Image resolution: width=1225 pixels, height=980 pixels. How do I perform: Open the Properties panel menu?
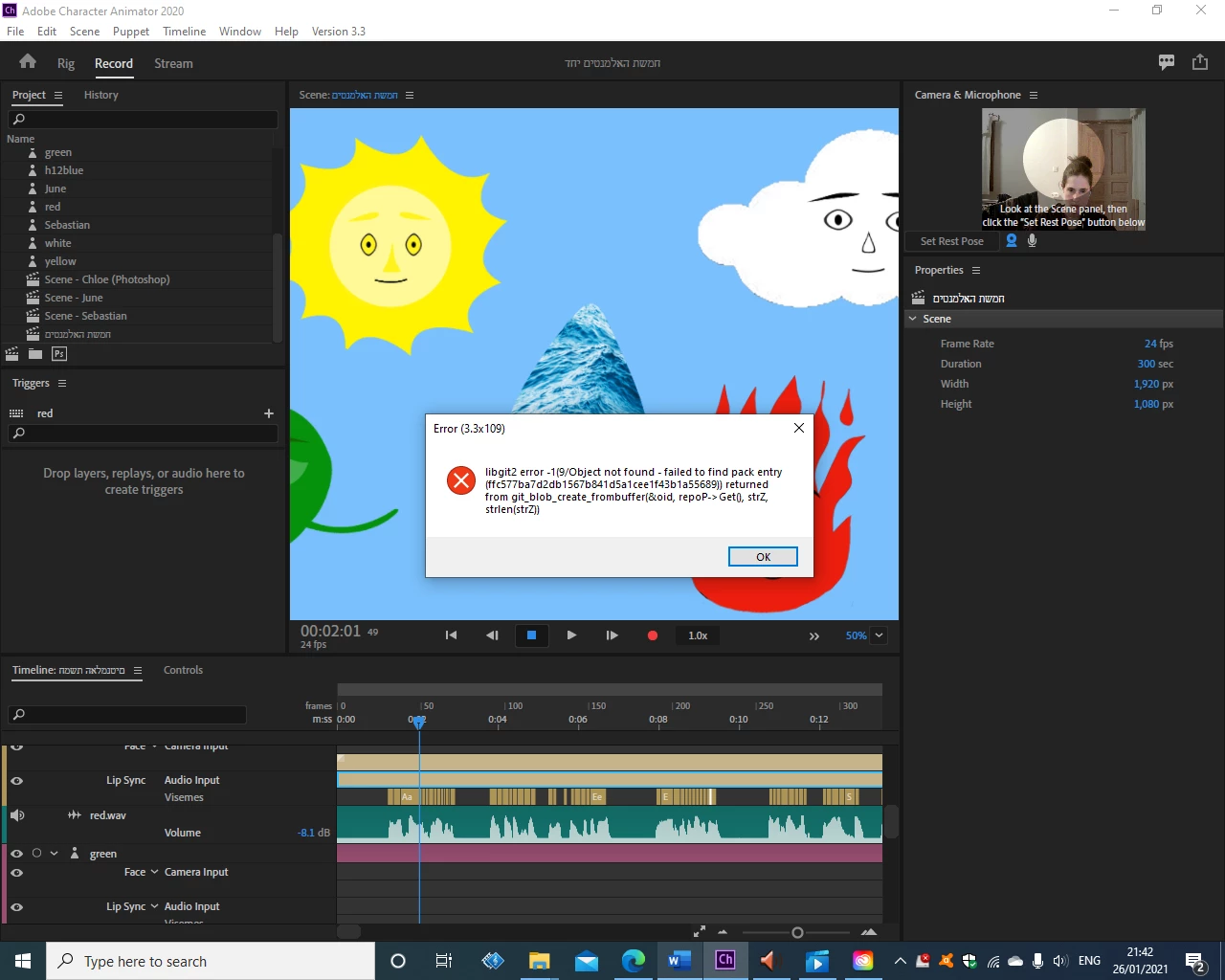(x=976, y=270)
